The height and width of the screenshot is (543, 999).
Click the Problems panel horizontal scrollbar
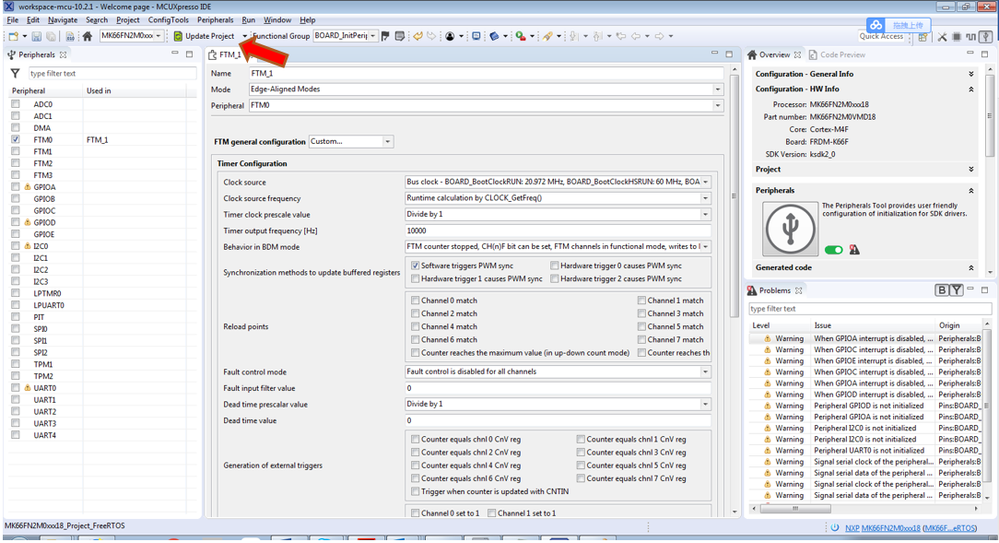point(795,509)
